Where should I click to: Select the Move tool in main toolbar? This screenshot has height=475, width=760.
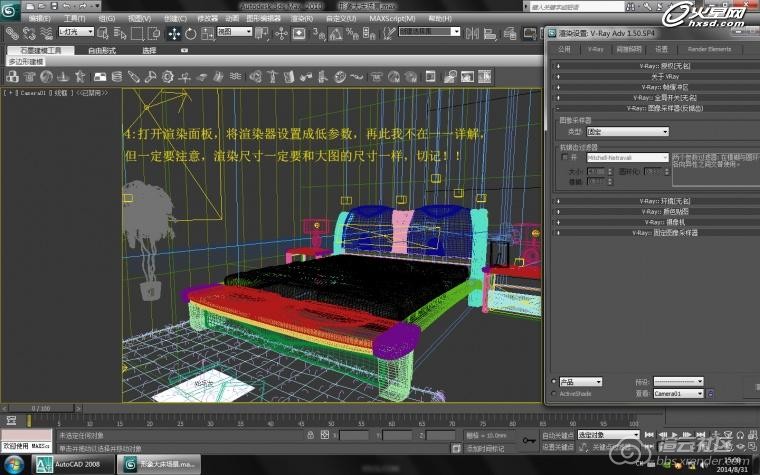click(x=175, y=33)
